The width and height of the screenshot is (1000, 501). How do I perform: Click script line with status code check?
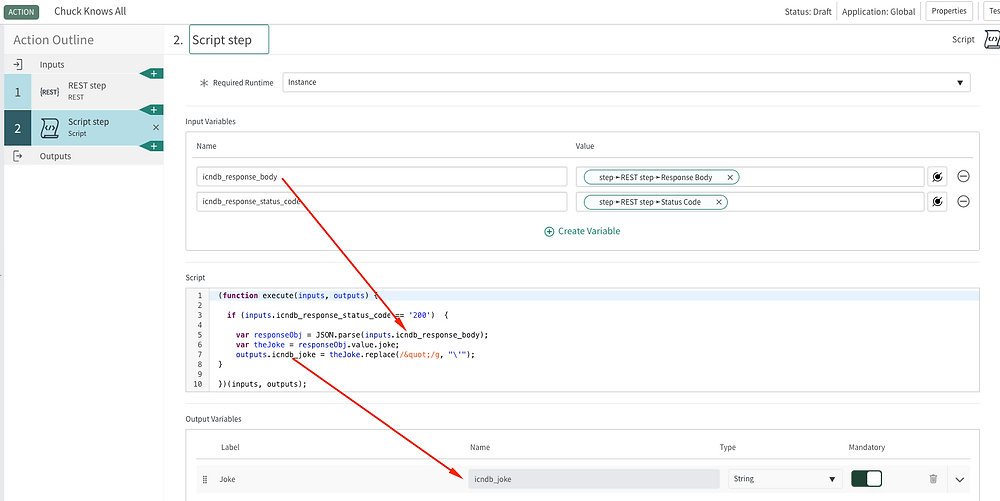(x=338, y=315)
